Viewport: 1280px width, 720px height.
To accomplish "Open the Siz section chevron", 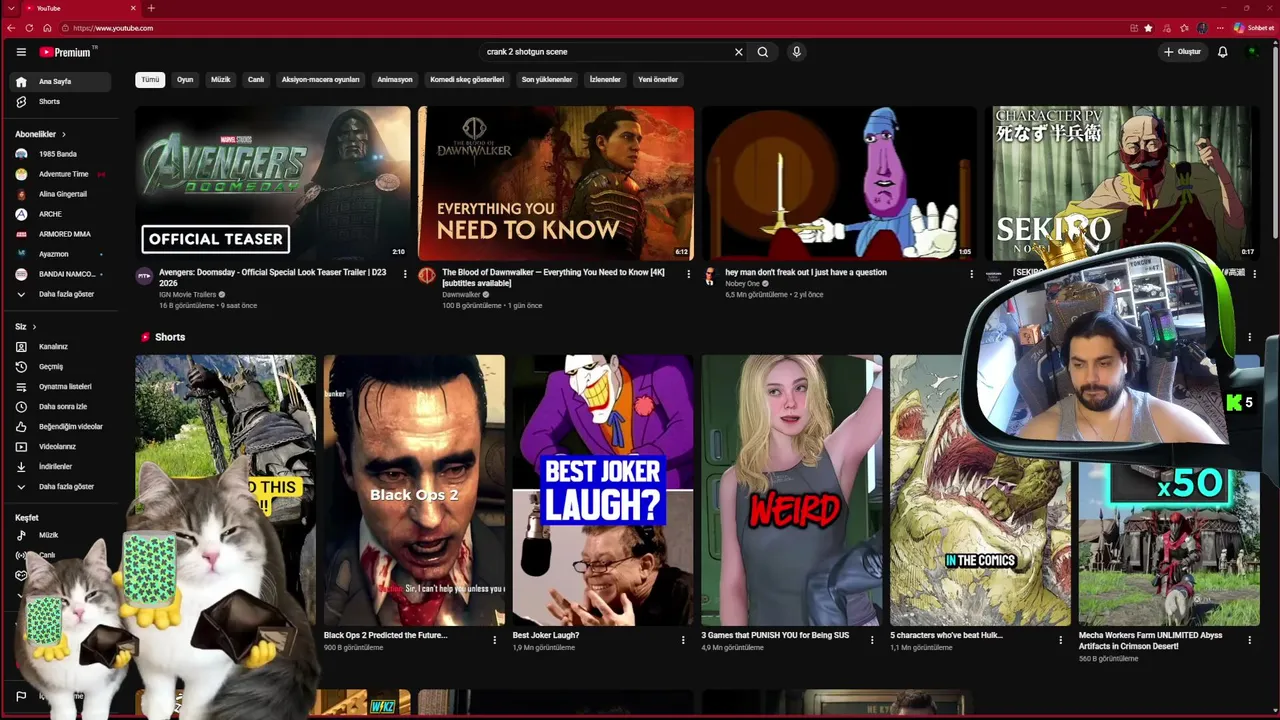I will coord(34,327).
